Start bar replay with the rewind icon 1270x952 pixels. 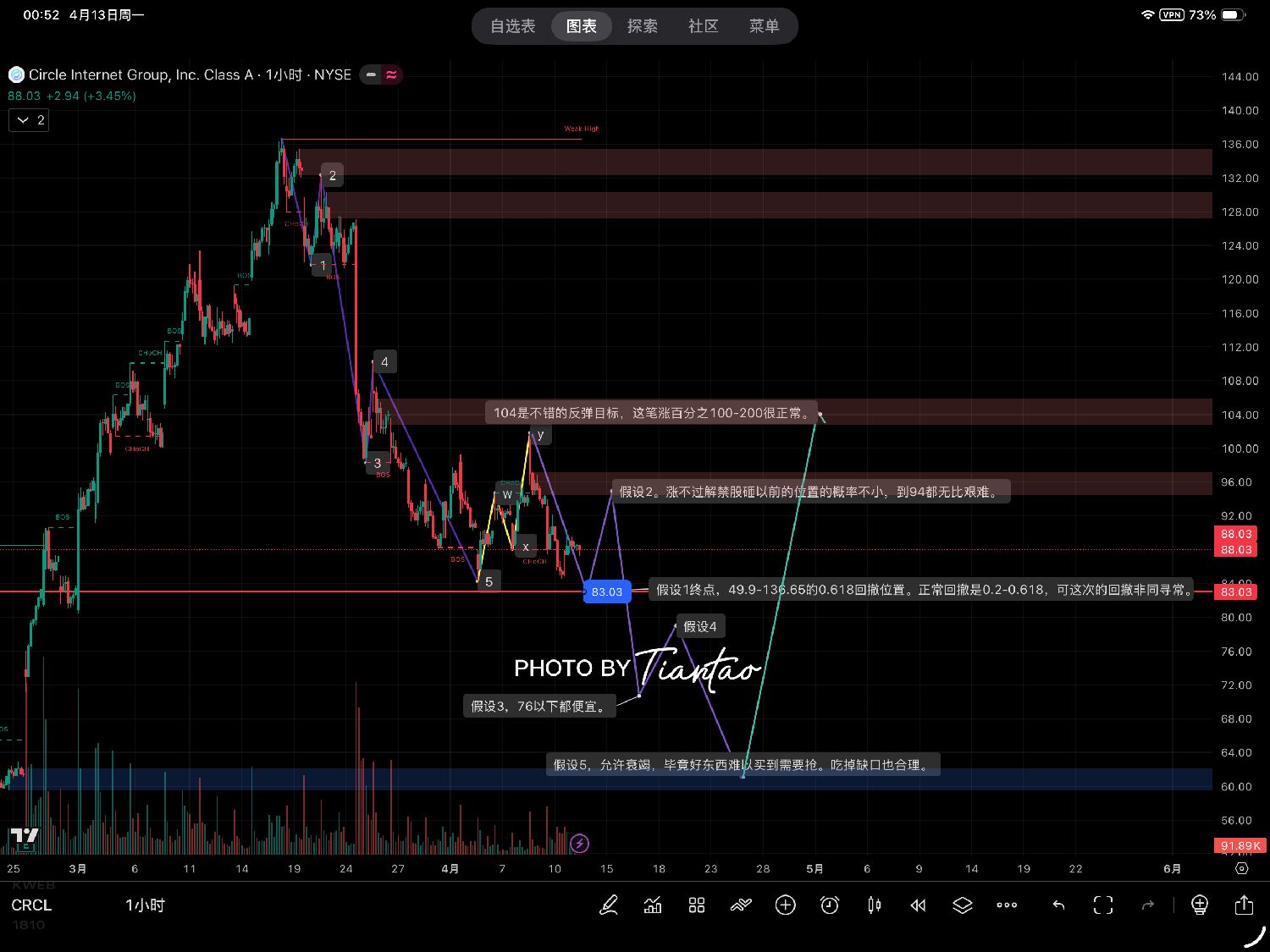pyautogui.click(x=918, y=905)
